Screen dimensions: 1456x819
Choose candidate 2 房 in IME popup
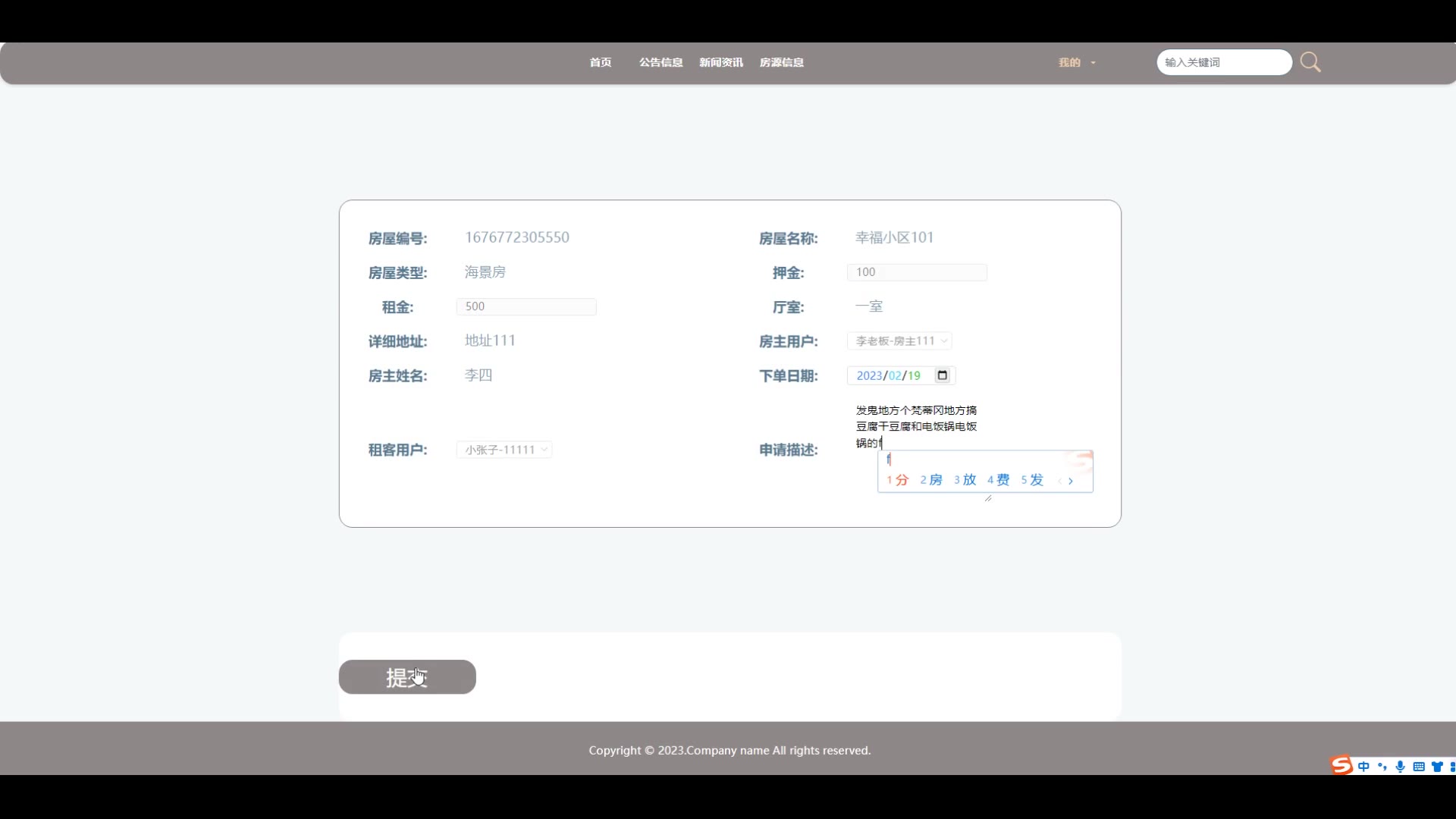[x=931, y=480]
